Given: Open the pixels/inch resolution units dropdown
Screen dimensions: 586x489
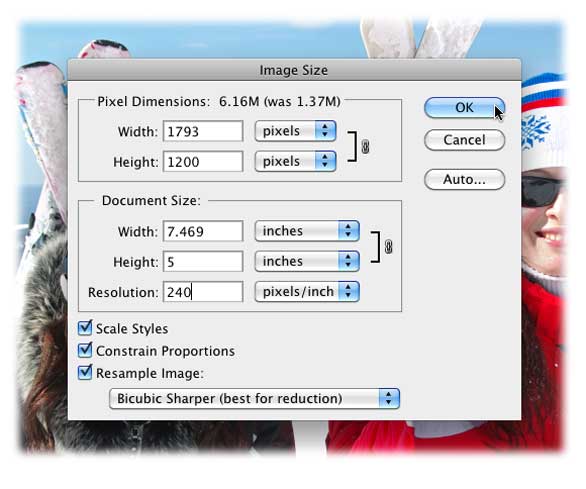Looking at the screenshot, I should pyautogui.click(x=307, y=292).
